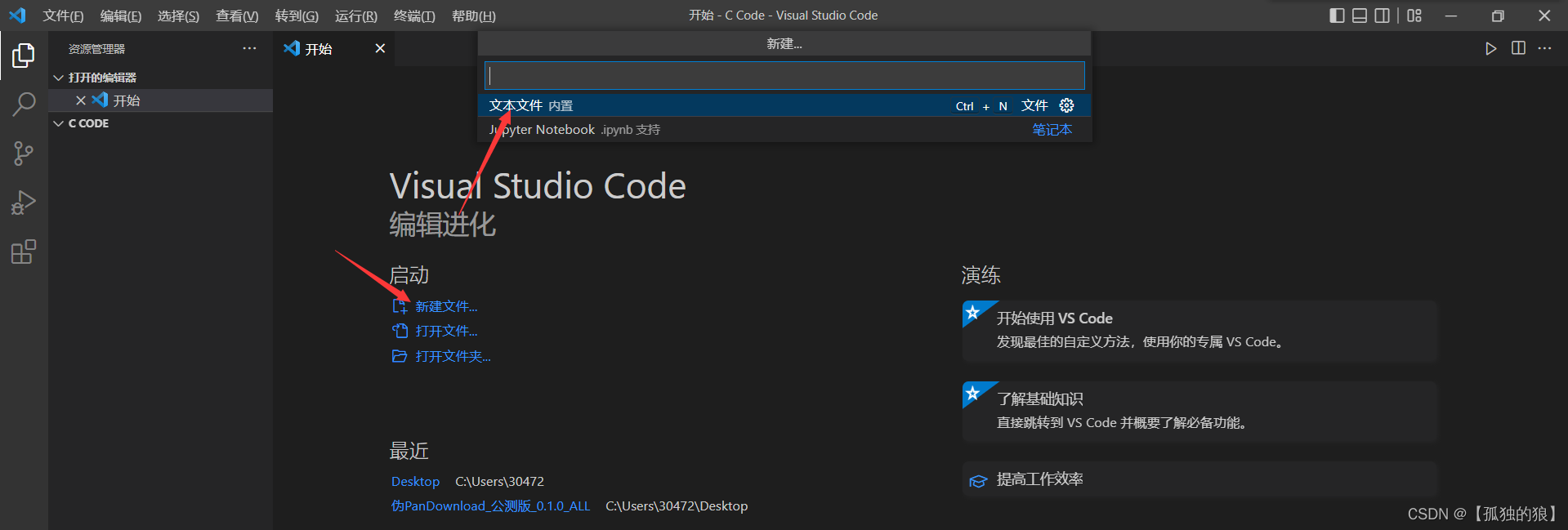Toggle secondary side bar layout icon
Viewport: 1568px width, 530px height.
click(x=1382, y=16)
